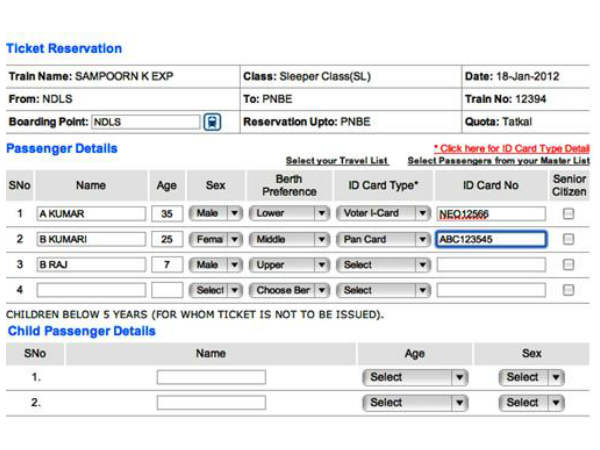
Task: Check Senior Citizen box for passenger 3
Action: click(x=568, y=265)
